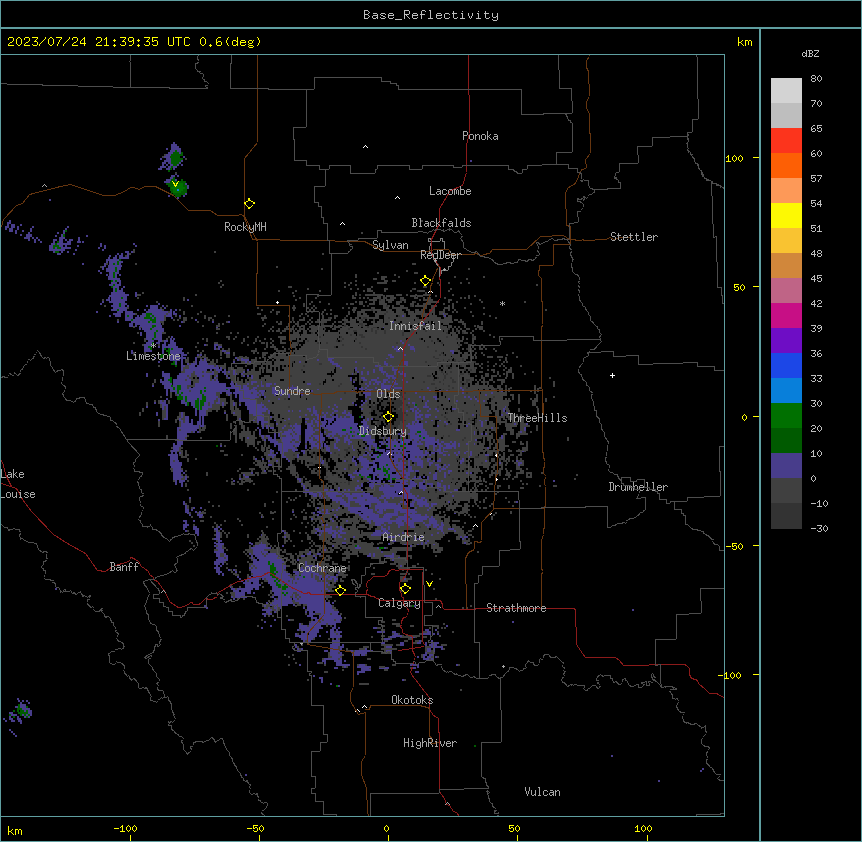Click the ThreeHills town label
The image size is (862, 842).
point(537,418)
